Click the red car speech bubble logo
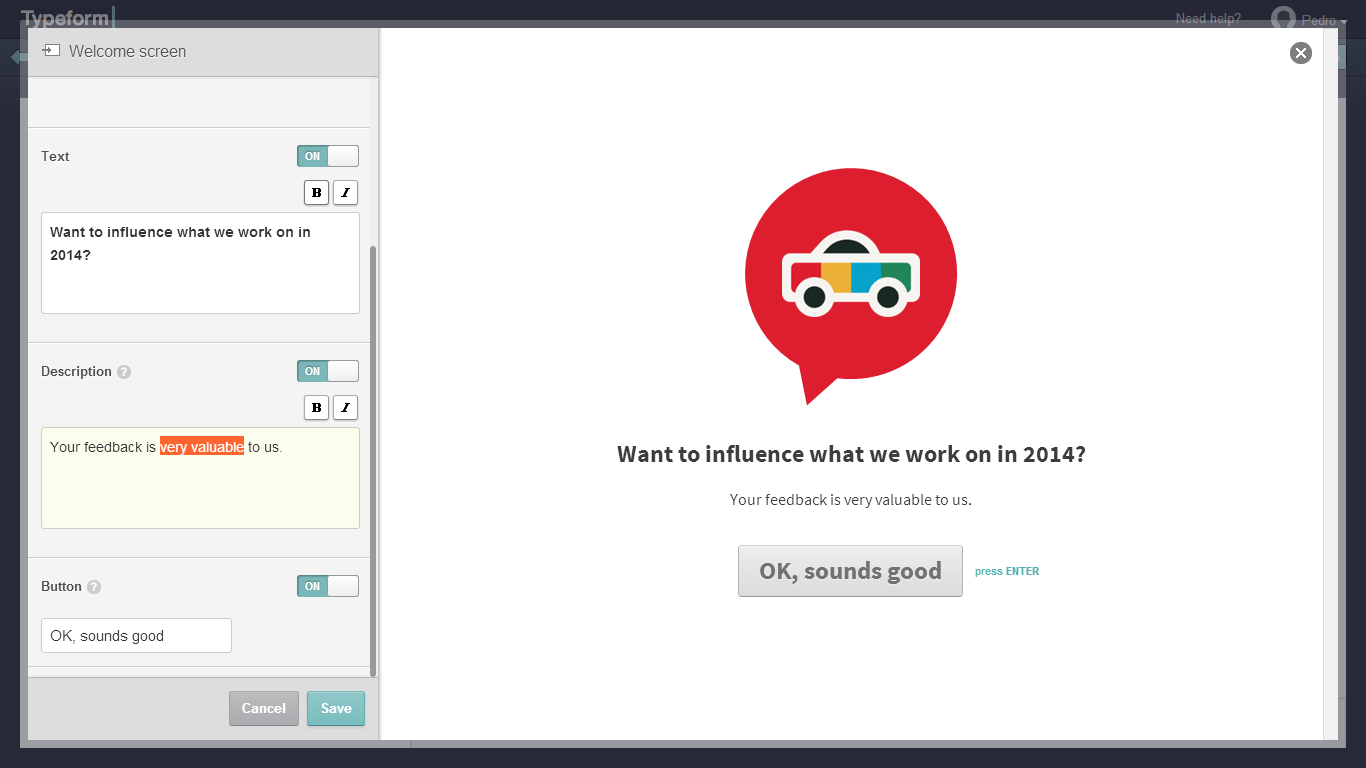Viewport: 1366px width, 768px height. point(850,285)
